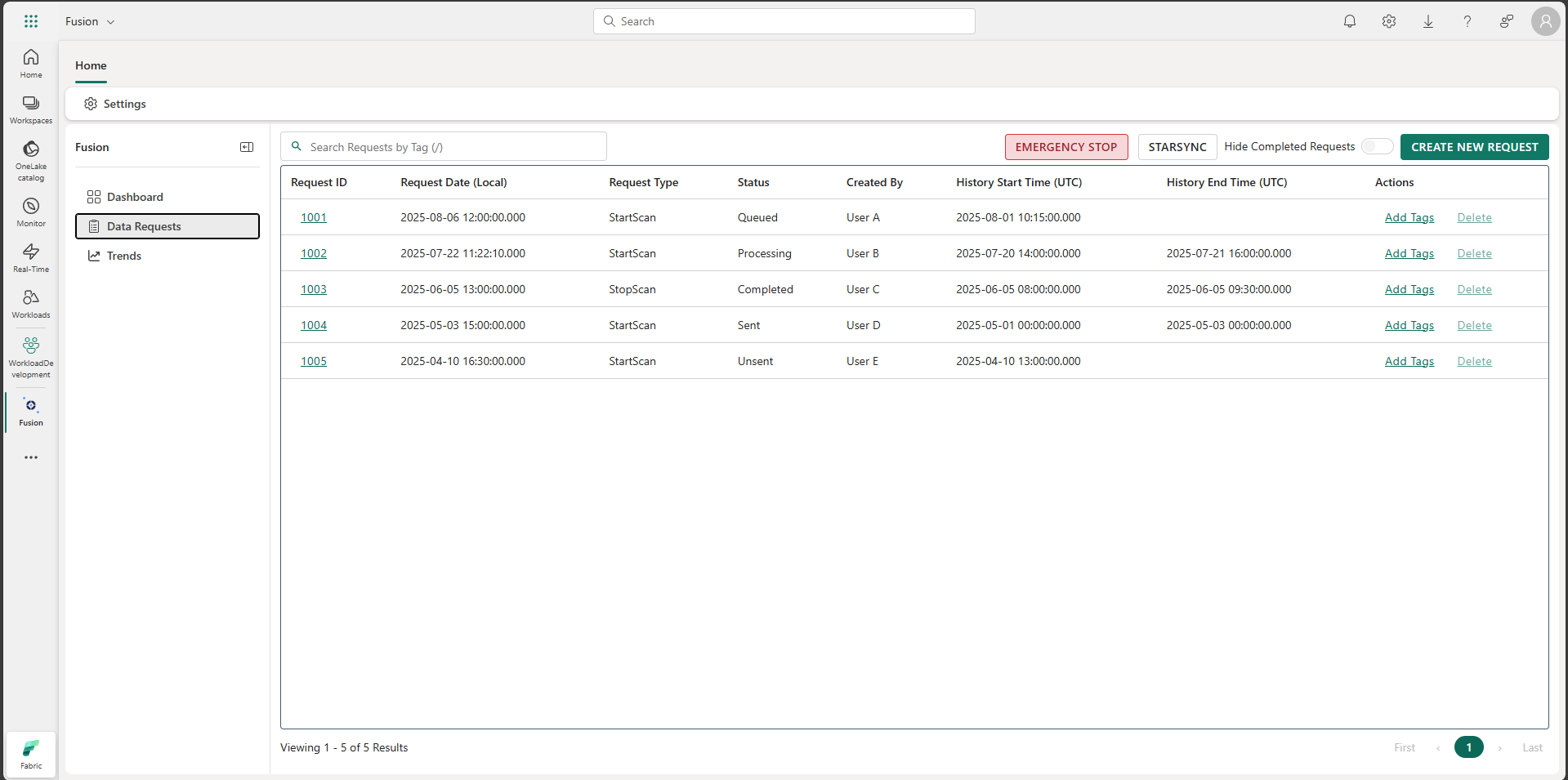
Task: Open request 1001 link
Action: tap(314, 217)
